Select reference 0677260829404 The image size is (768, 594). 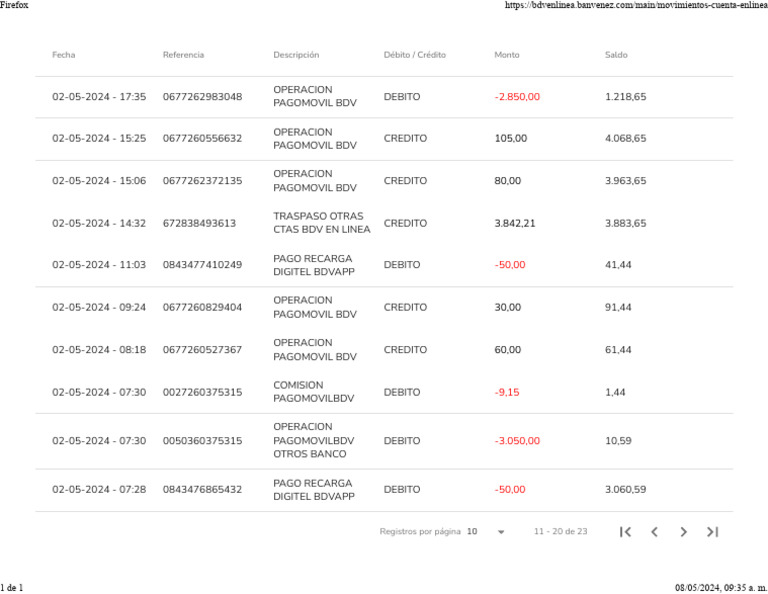coord(202,308)
